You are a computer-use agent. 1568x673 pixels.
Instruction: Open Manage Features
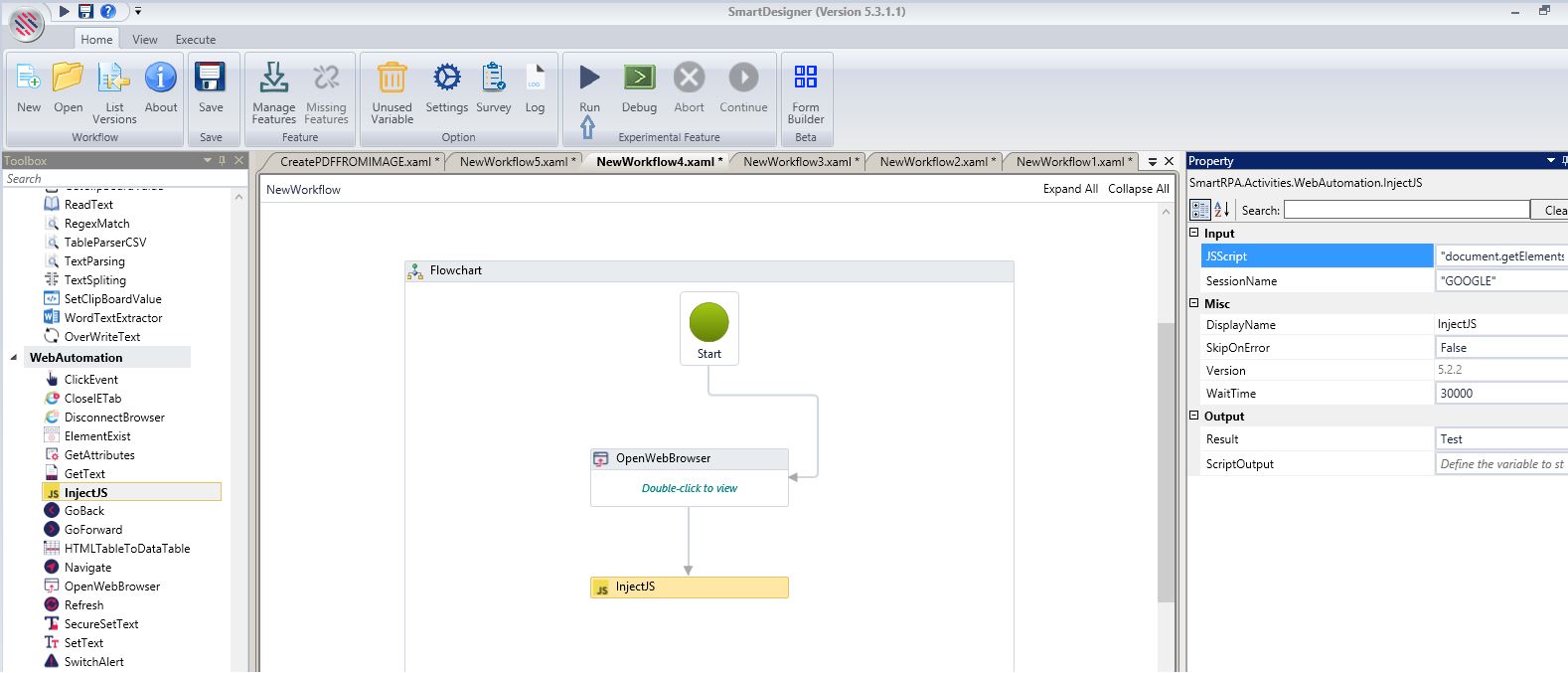click(273, 79)
